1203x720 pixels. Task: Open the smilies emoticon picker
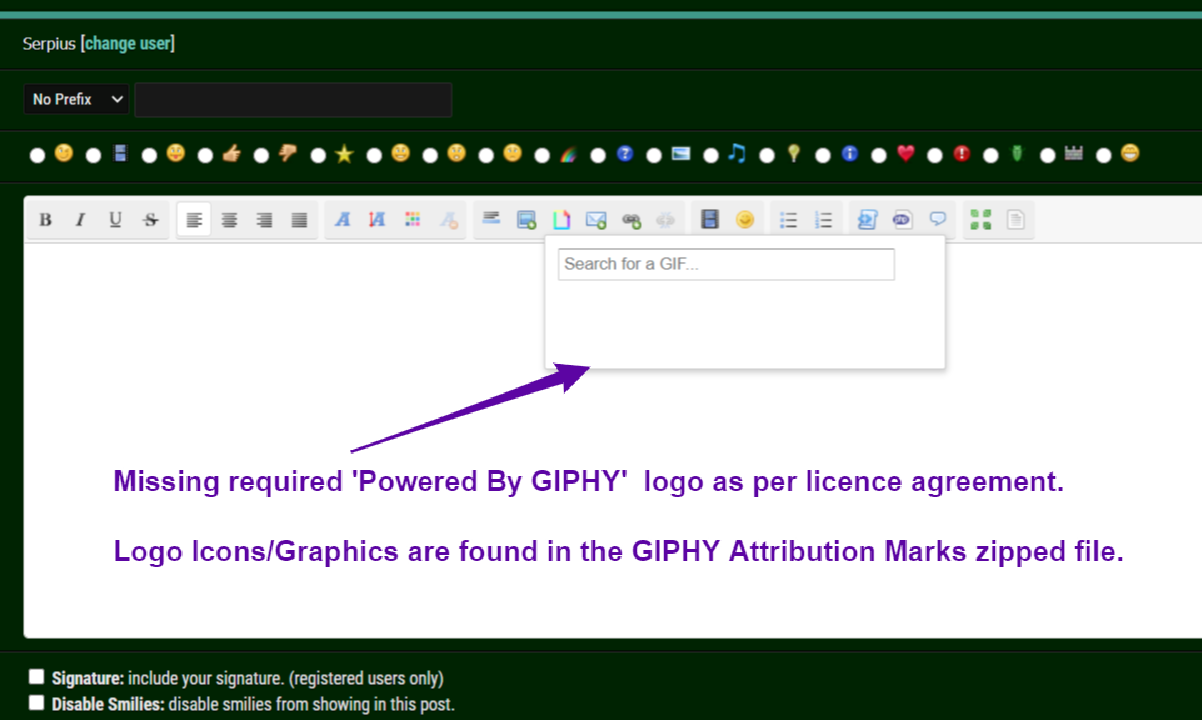click(745, 220)
